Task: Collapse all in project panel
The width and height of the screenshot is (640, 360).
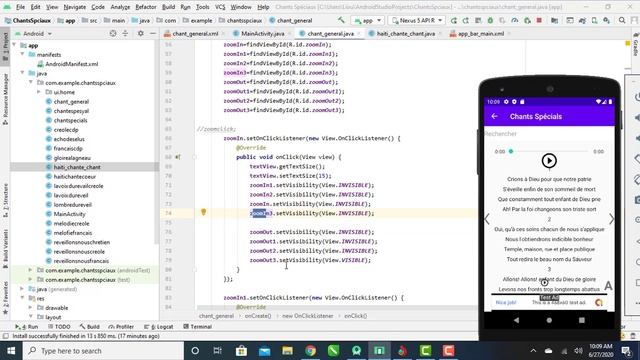Action: pyautogui.click(x=125, y=33)
